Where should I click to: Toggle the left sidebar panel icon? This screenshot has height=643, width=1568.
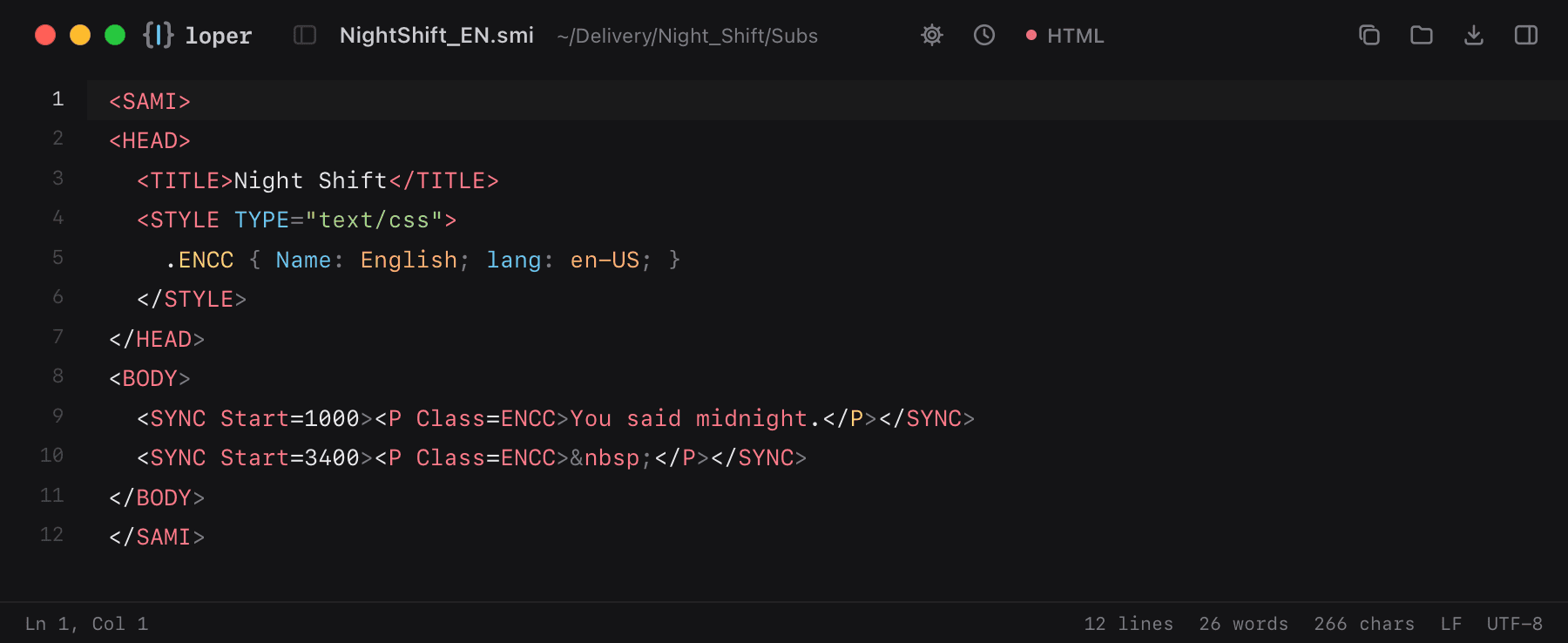pos(305,35)
